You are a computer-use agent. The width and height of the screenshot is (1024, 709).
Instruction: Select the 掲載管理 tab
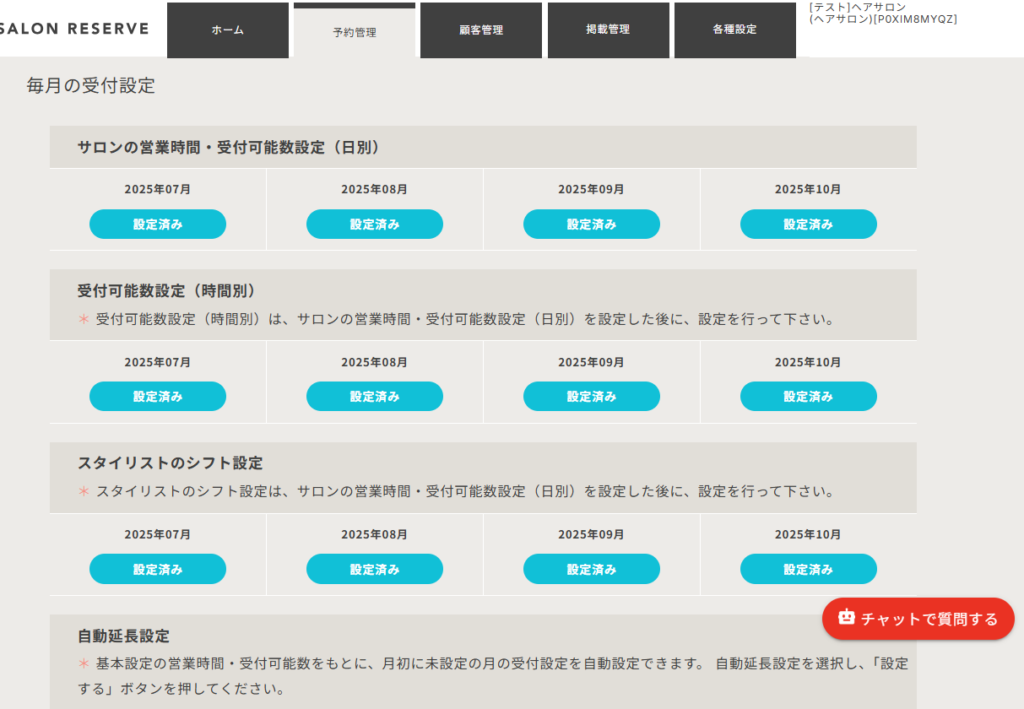coord(608,30)
